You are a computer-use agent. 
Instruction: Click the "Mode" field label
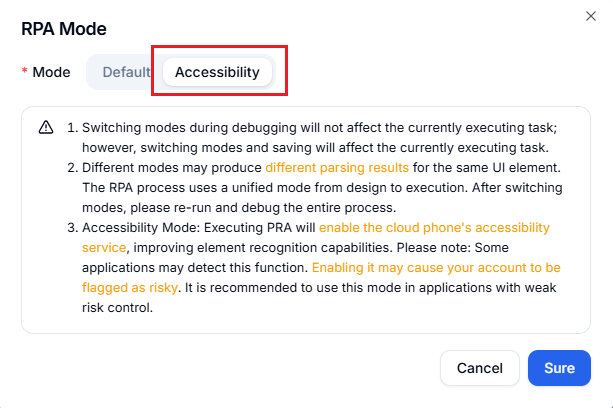pos(51,72)
